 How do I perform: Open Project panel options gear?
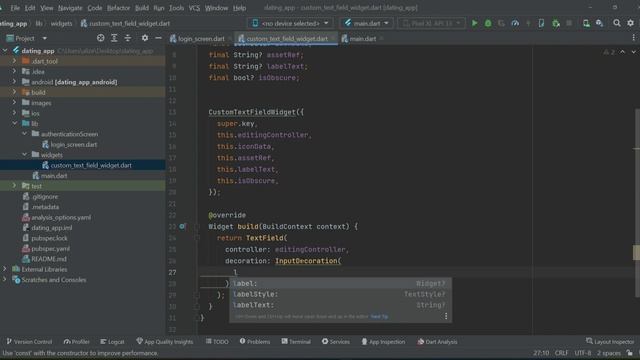(x=144, y=38)
